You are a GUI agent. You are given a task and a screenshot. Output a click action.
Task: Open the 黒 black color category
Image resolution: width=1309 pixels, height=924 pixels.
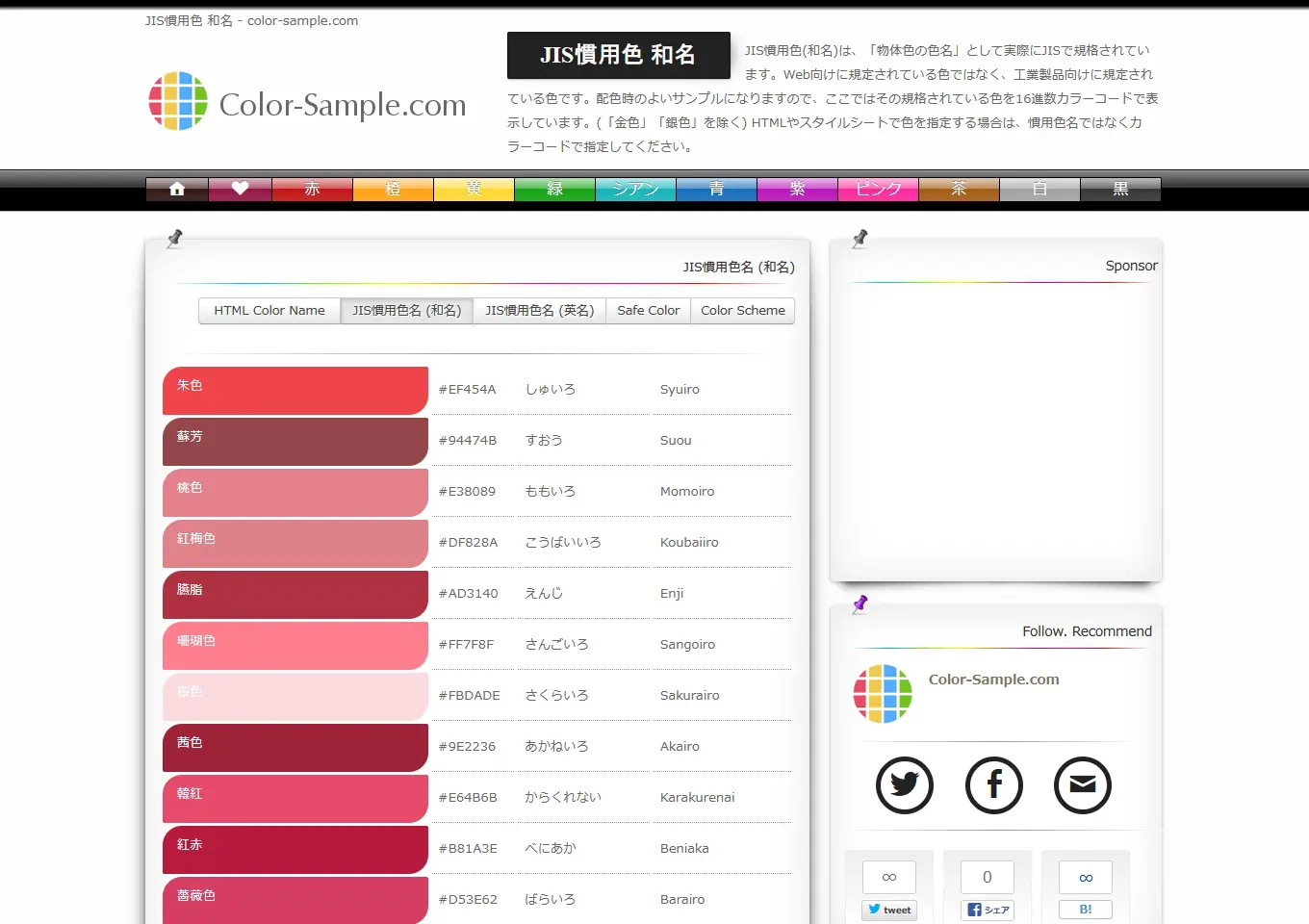click(1120, 189)
